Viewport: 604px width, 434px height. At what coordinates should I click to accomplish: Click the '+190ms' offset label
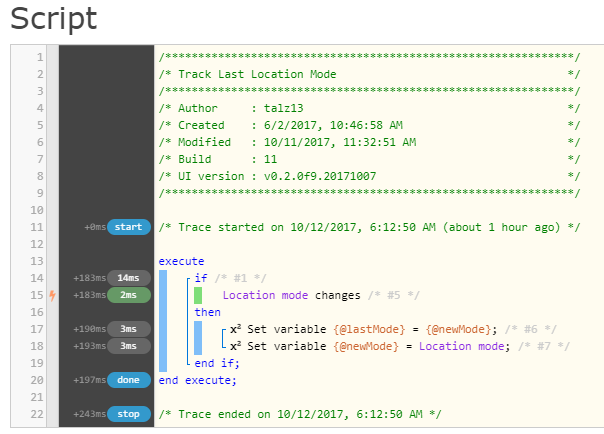[90, 329]
